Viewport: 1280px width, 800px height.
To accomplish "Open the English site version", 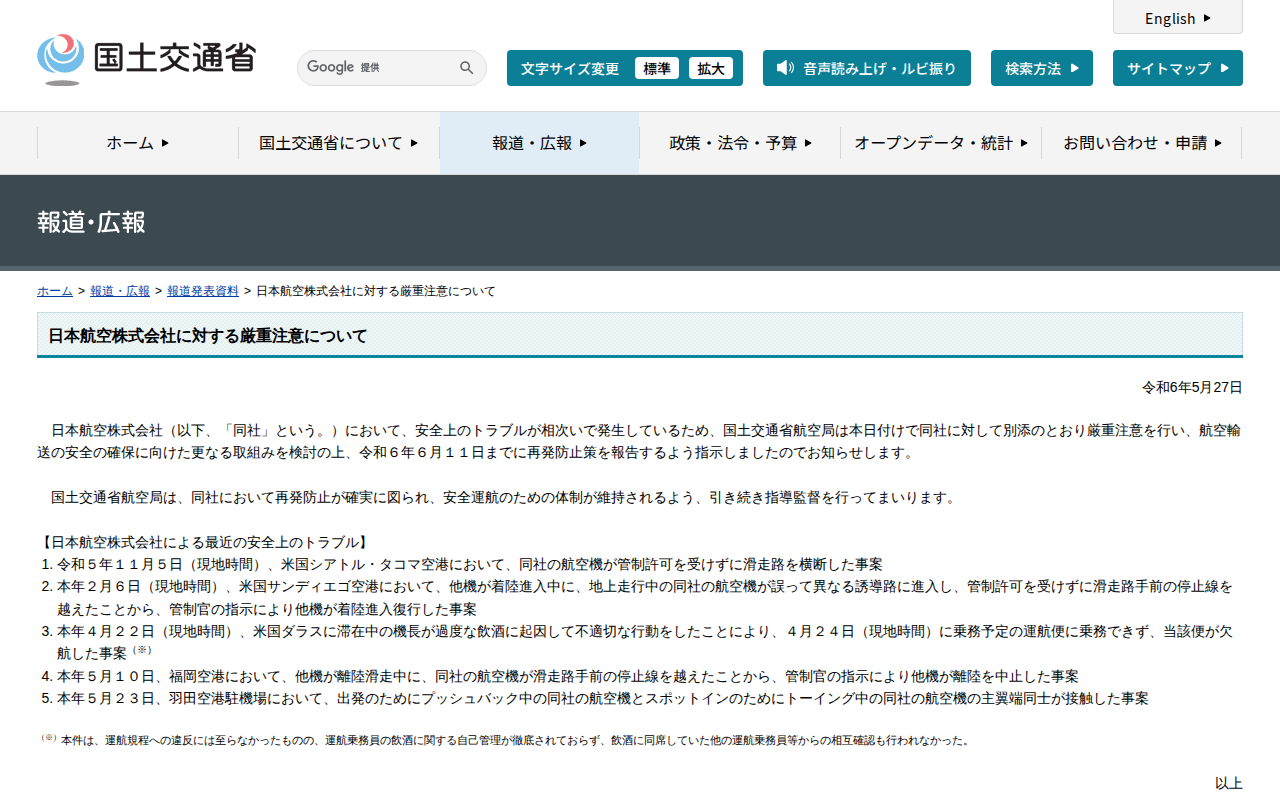I will 1178,18.
